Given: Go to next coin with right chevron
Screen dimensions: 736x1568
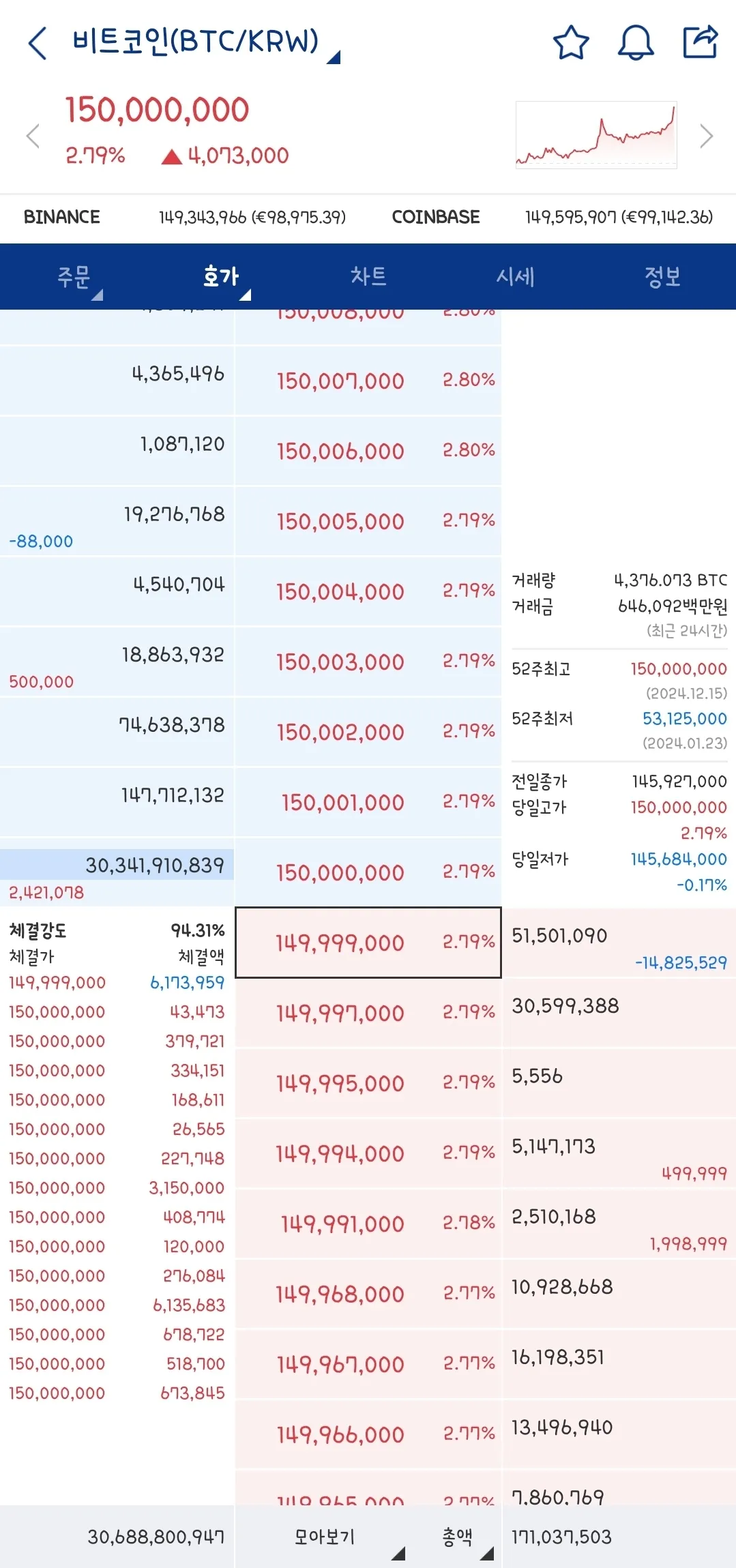Looking at the screenshot, I should coord(706,136).
